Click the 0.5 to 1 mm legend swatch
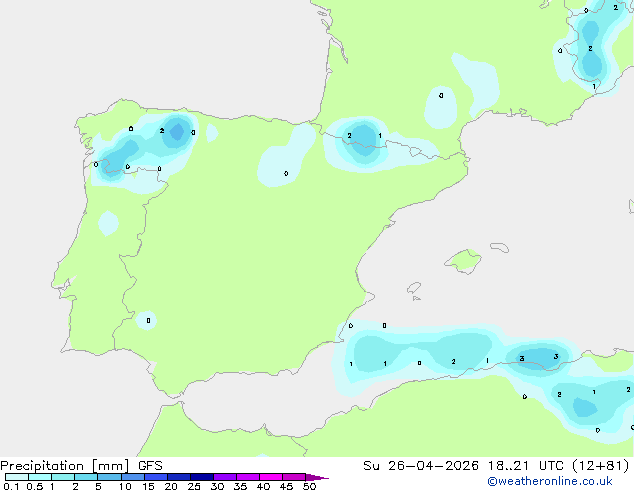Viewport: 634px width, 490px height. (x=40, y=477)
